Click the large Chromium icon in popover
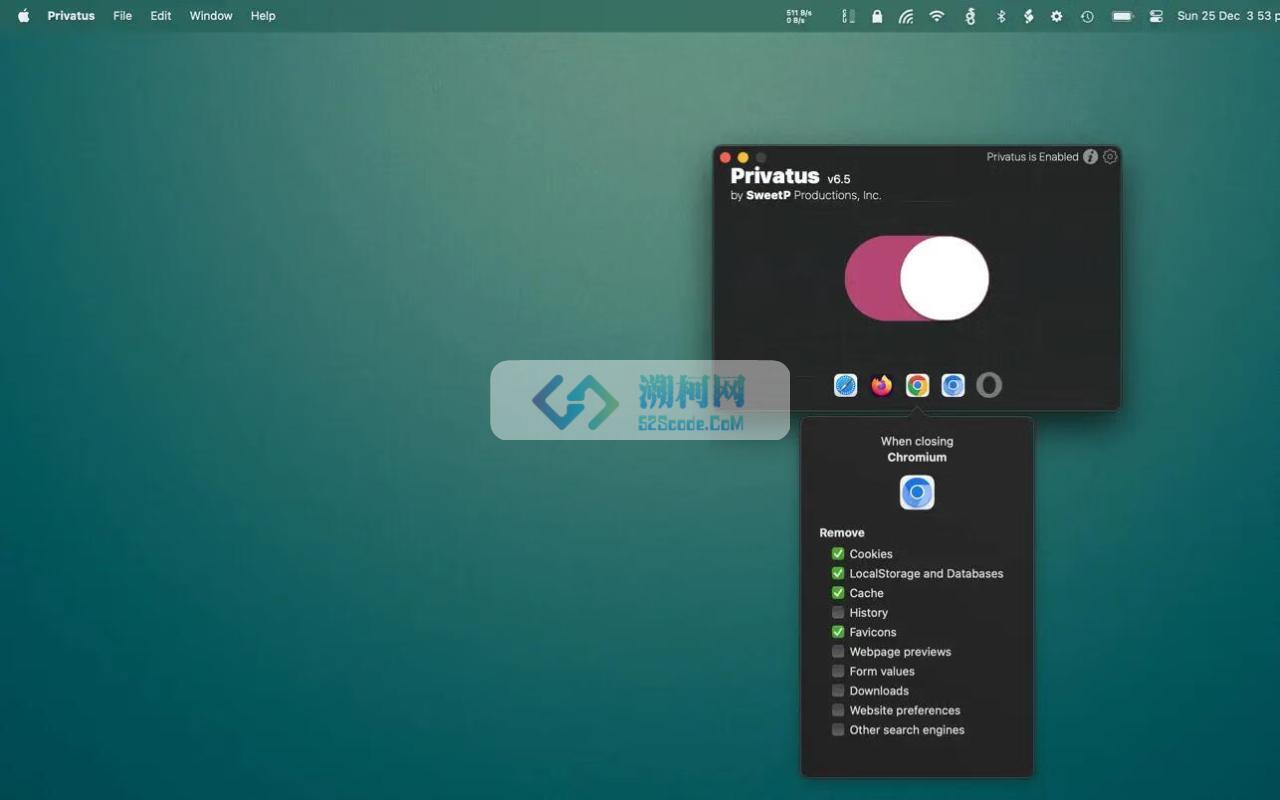The image size is (1280, 800). pos(917,492)
